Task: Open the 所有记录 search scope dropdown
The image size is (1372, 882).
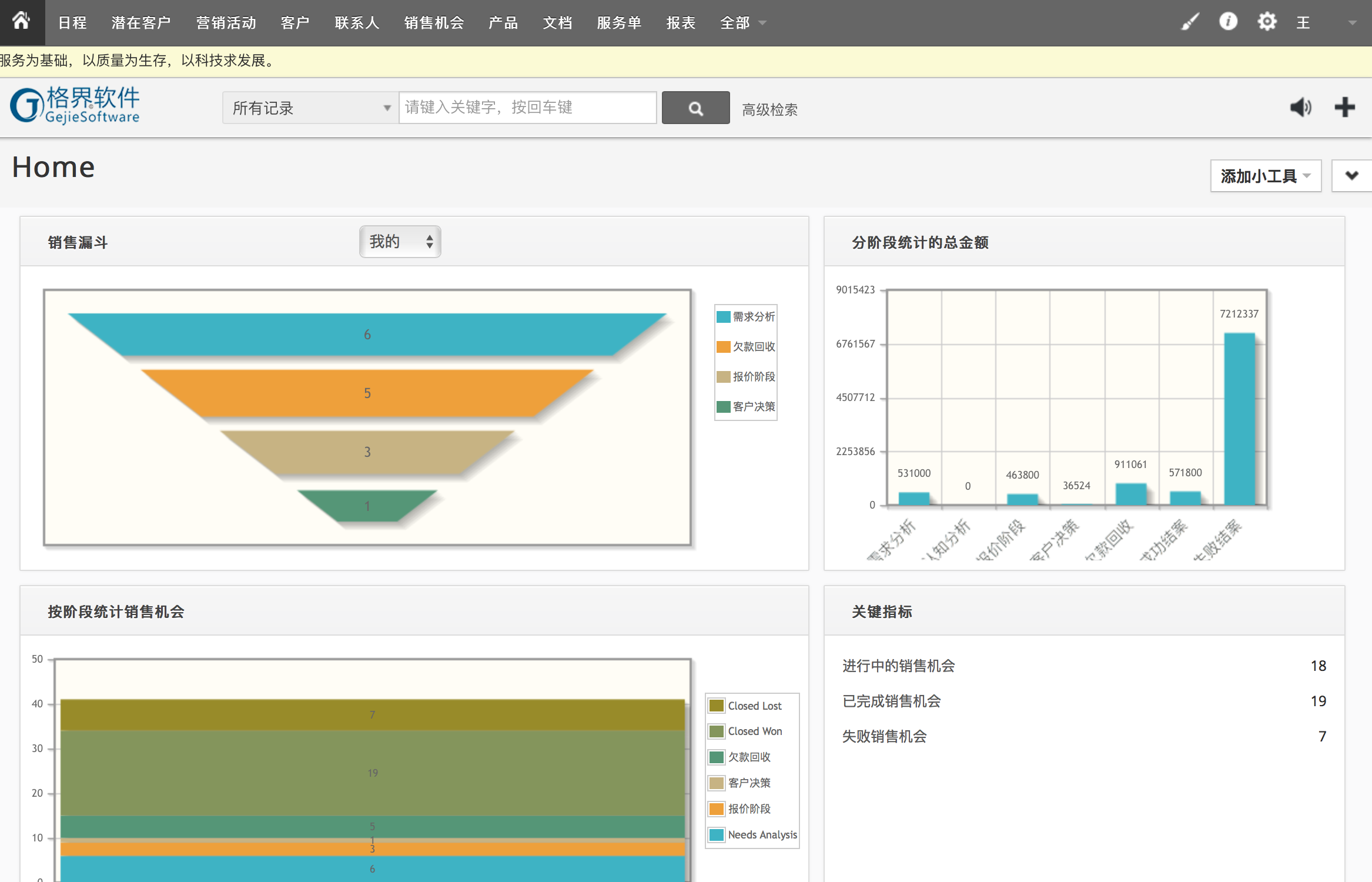Action: tap(310, 108)
